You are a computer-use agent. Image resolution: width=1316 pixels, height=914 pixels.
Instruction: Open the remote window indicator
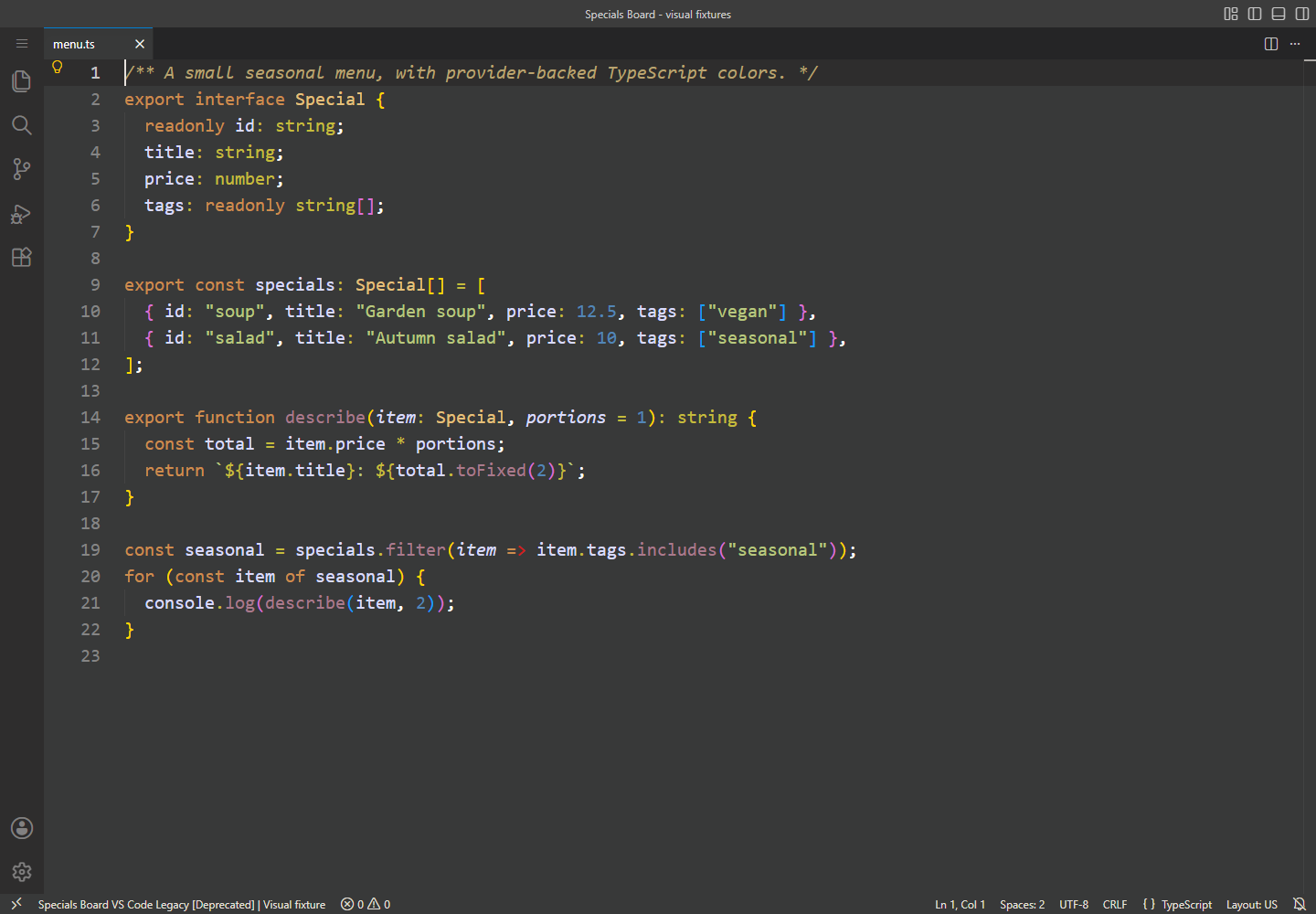click(x=16, y=904)
